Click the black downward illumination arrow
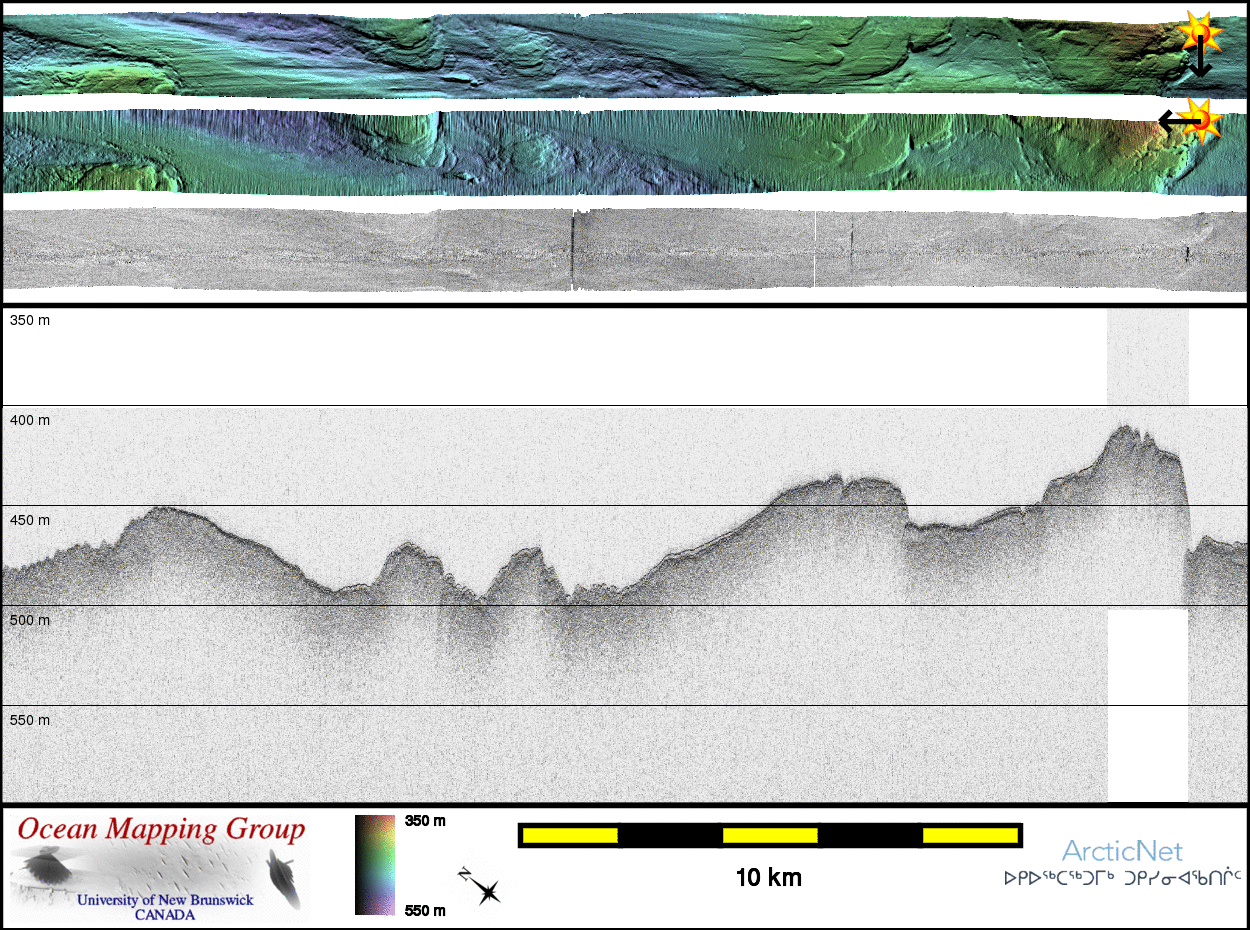This screenshot has width=1250, height=930. [x=1200, y=63]
